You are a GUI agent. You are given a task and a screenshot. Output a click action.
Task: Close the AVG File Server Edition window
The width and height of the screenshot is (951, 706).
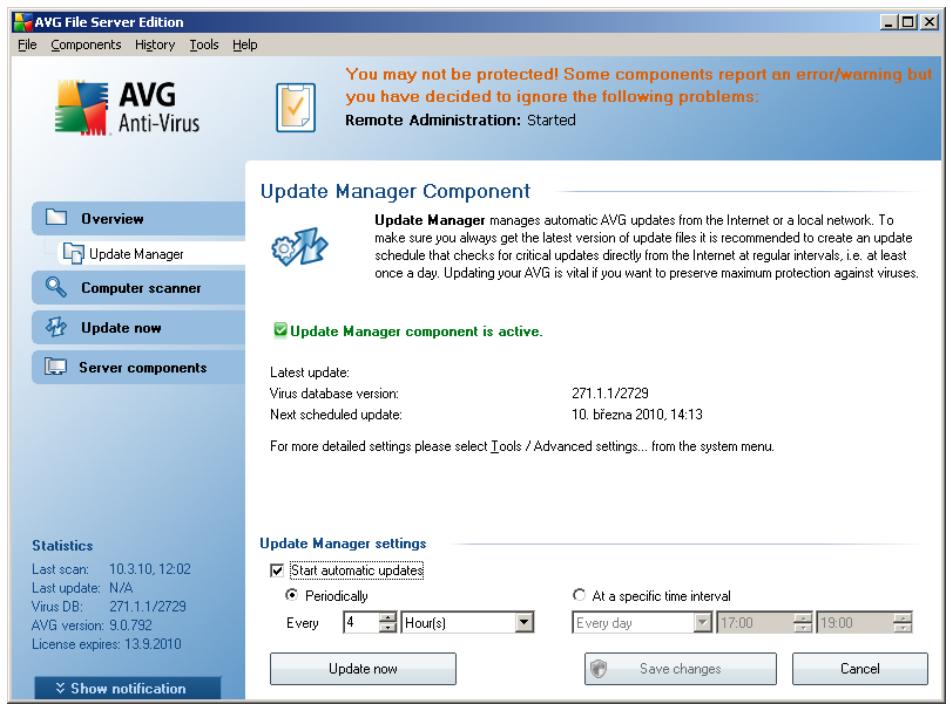pyautogui.click(x=929, y=22)
